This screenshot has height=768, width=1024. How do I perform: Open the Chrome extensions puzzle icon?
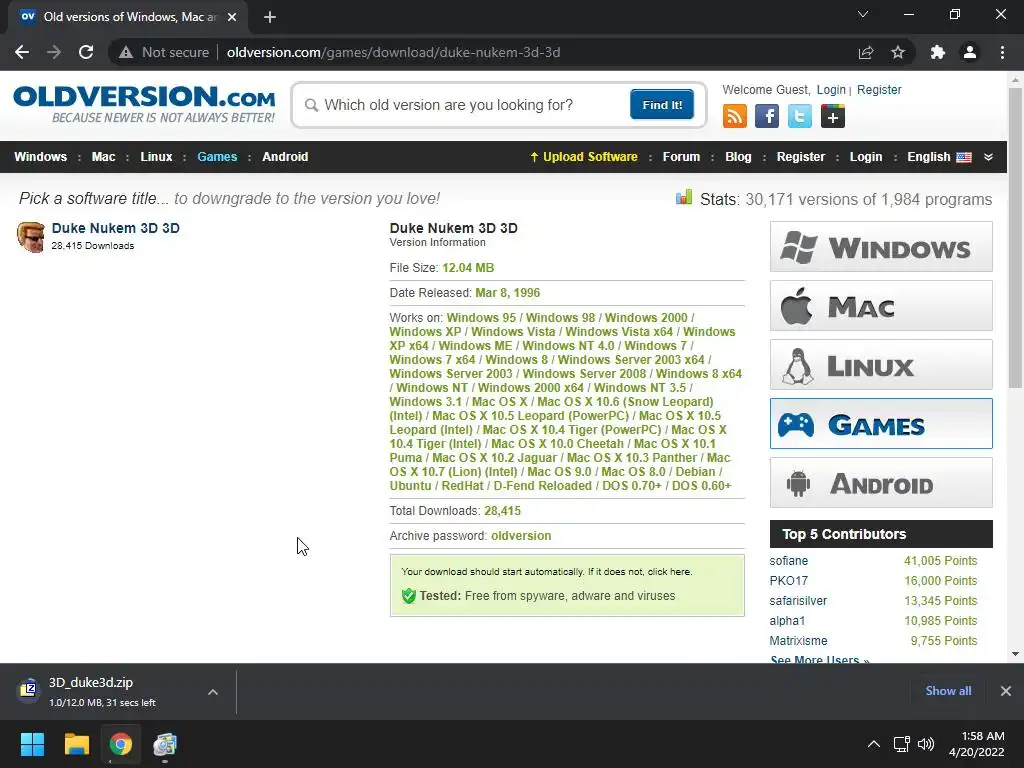point(938,52)
